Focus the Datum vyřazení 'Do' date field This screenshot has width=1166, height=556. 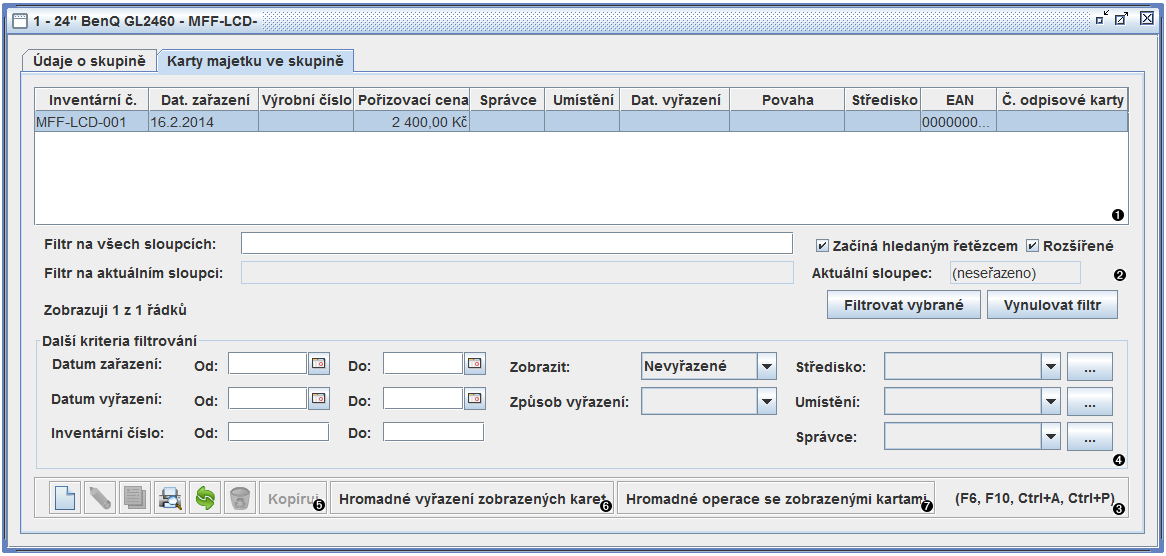click(x=423, y=398)
